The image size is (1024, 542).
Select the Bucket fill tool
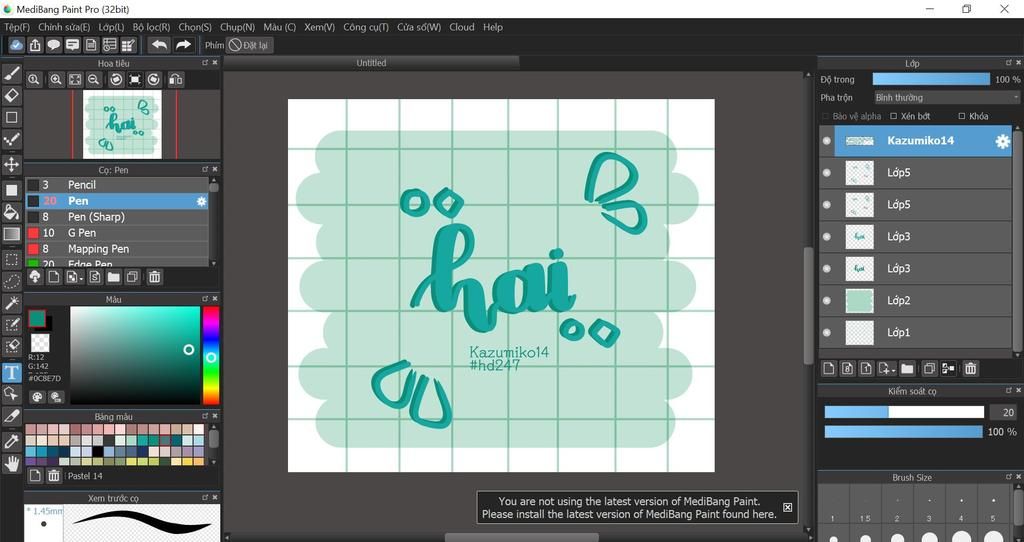tap(12, 212)
